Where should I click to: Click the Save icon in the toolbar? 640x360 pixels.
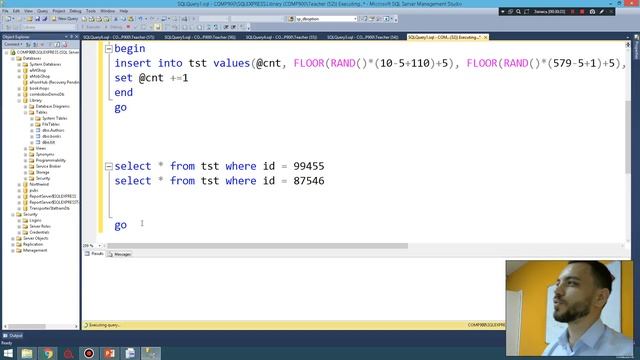tap(38, 19)
